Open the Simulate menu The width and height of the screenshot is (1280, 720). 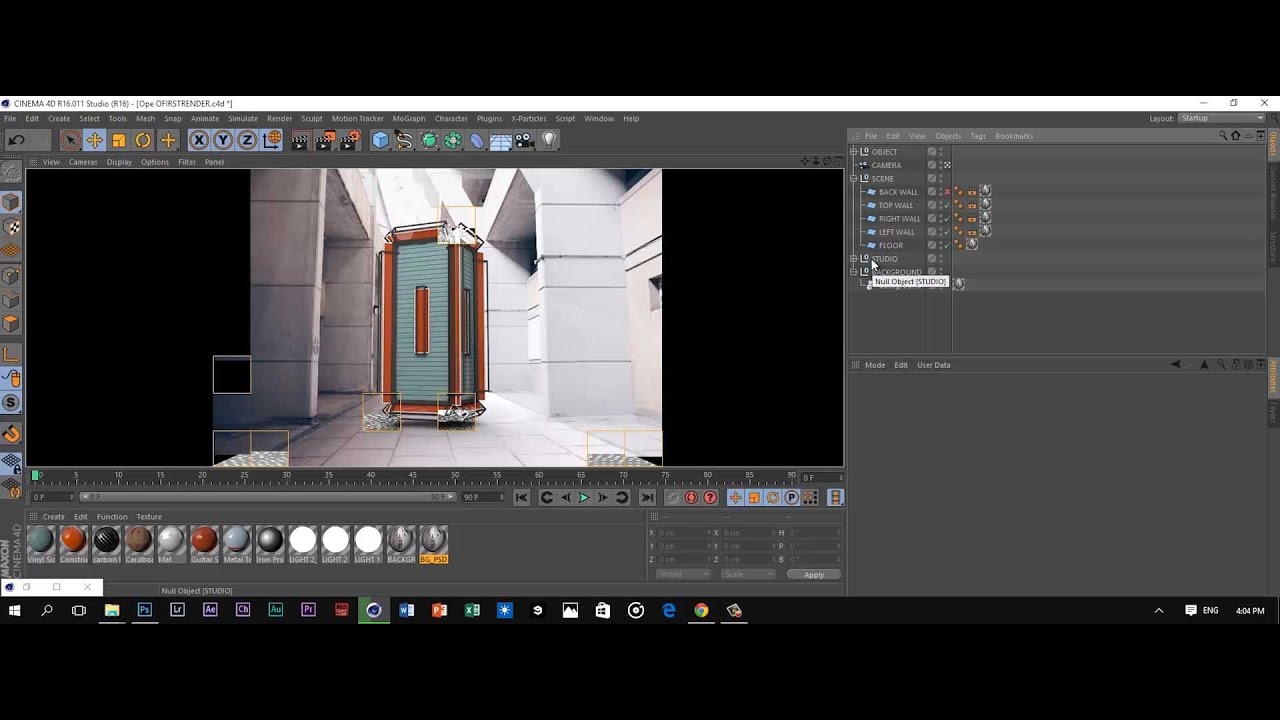click(x=243, y=118)
